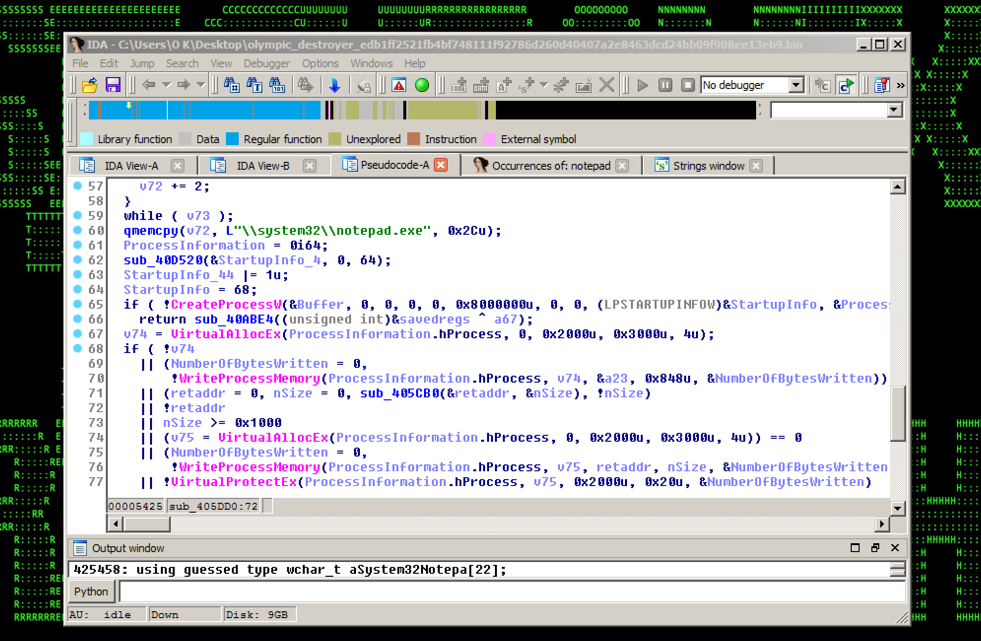Click the green circle toolbar icon
Image resolution: width=981 pixels, height=641 pixels.
422,86
